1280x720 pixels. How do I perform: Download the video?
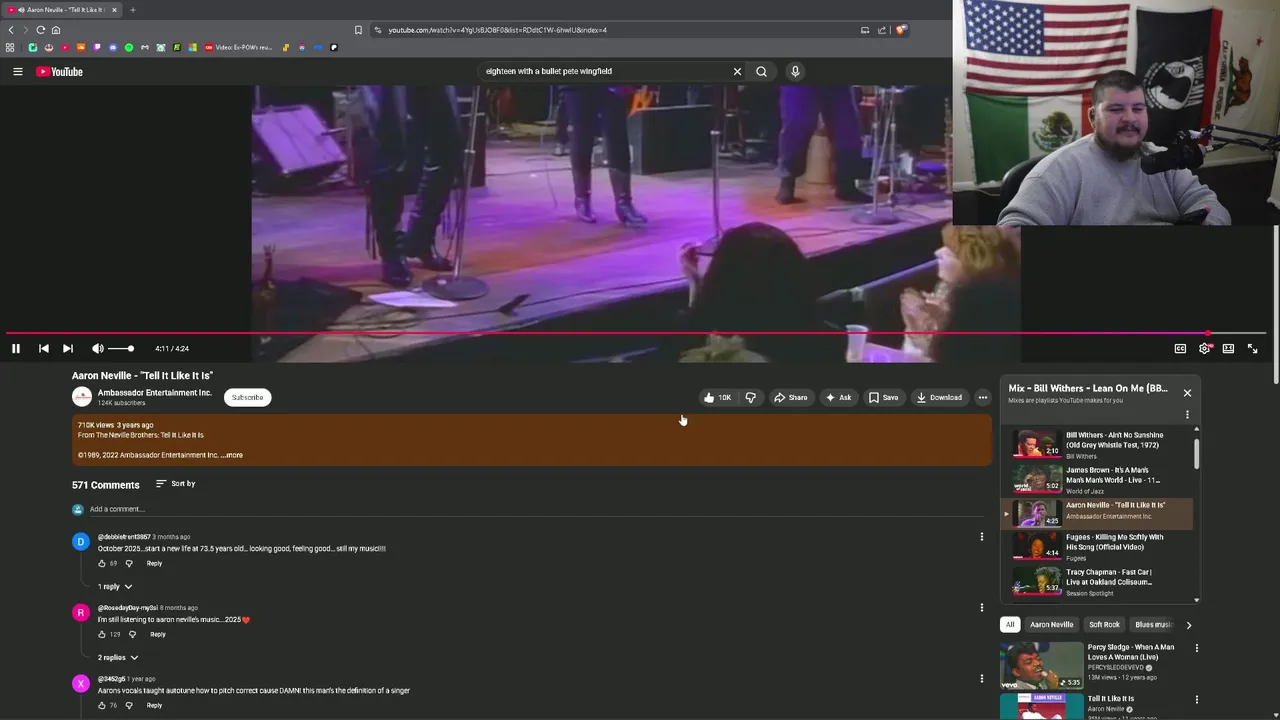pyautogui.click(x=939, y=397)
